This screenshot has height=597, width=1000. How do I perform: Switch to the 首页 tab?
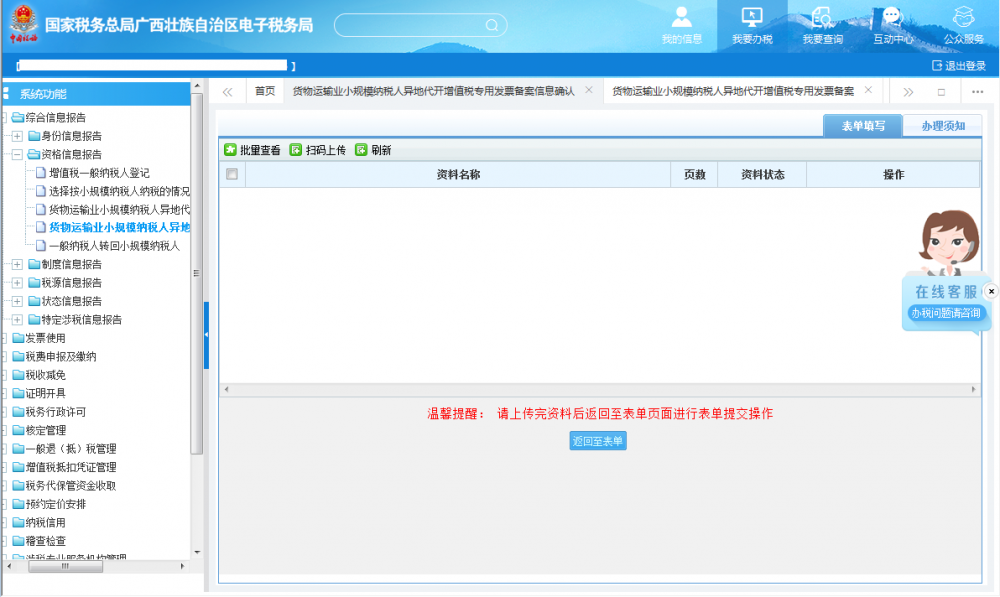coord(265,91)
